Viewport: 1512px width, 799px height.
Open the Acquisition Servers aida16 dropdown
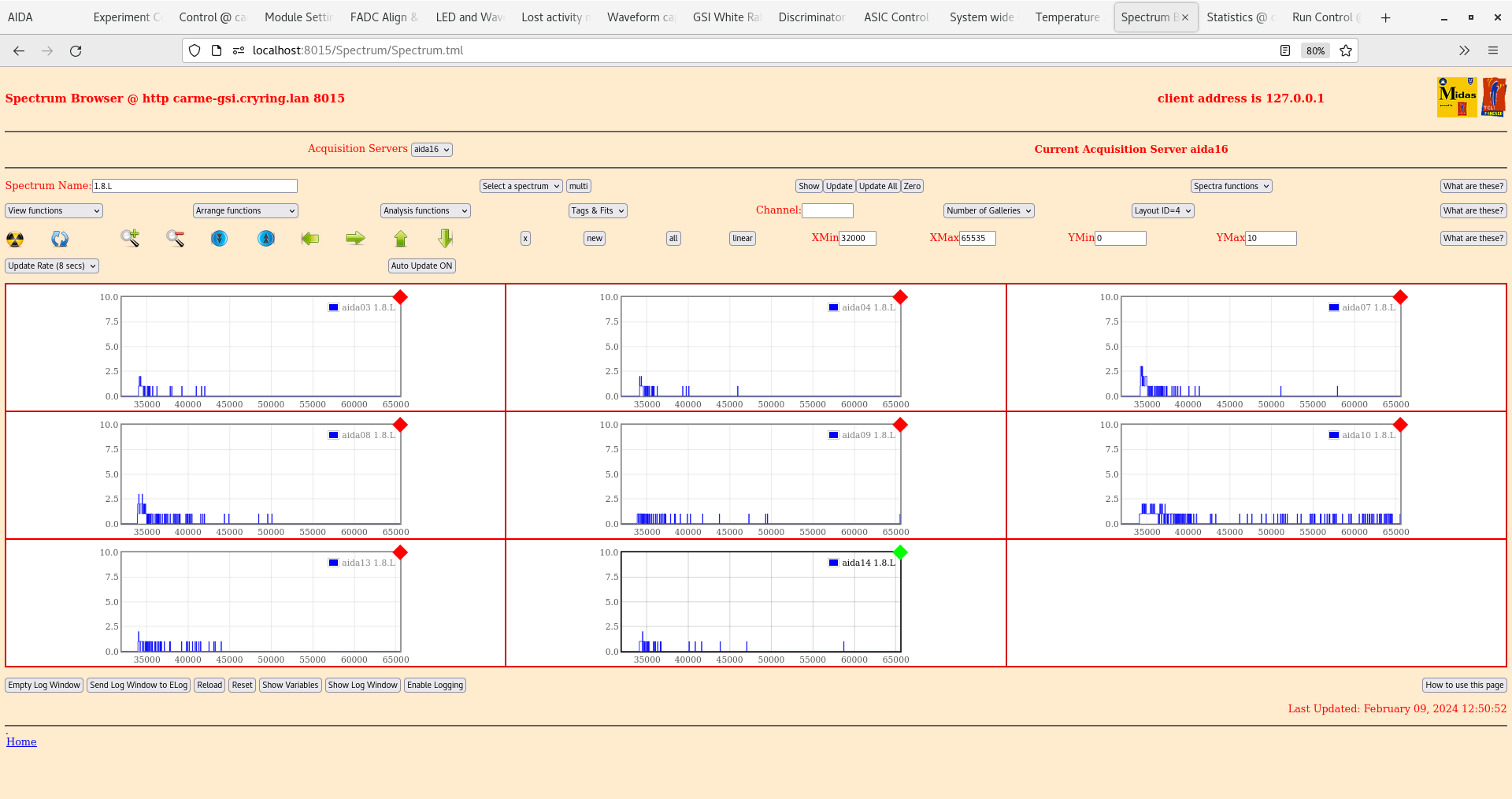[432, 150]
